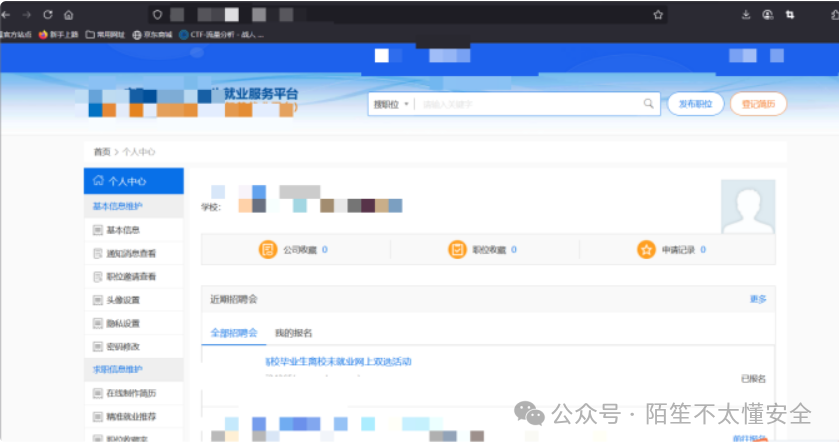Submit search with the magnifier icon
The height and width of the screenshot is (448, 839).
[649, 104]
